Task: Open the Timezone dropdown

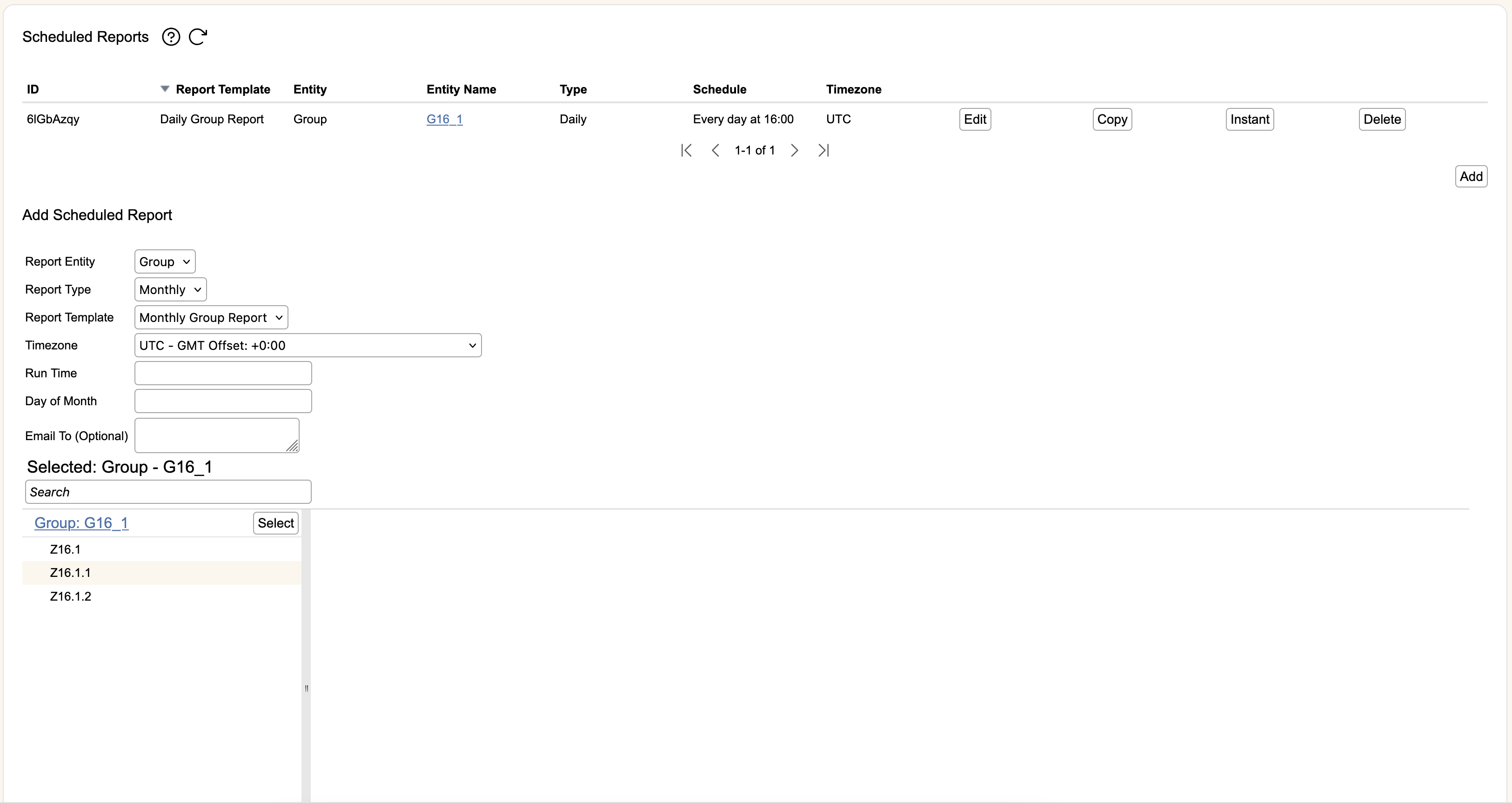Action: point(308,345)
